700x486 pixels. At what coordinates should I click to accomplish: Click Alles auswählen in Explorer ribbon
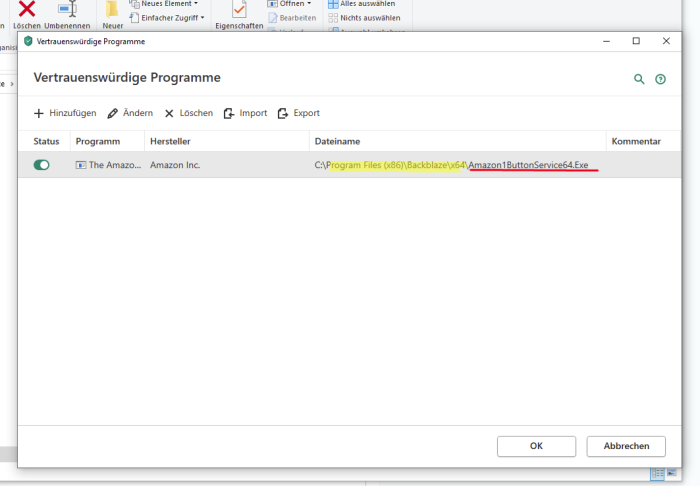(362, 4)
